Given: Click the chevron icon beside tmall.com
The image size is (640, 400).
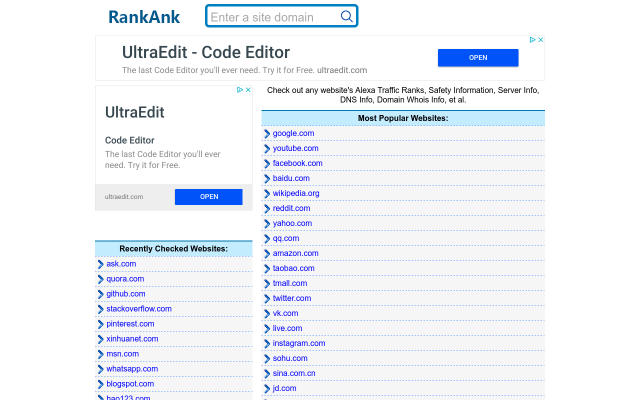Looking at the screenshot, I should pyautogui.click(x=267, y=284).
